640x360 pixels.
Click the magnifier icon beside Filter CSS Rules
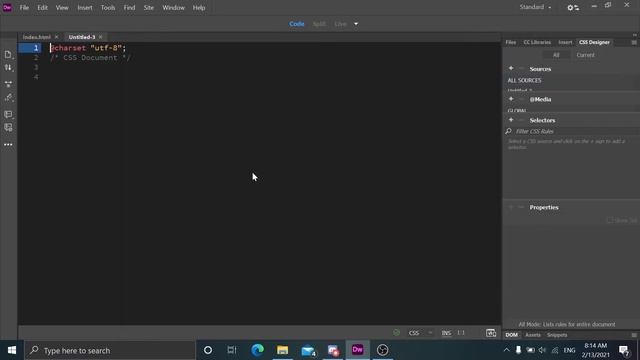[509, 131]
